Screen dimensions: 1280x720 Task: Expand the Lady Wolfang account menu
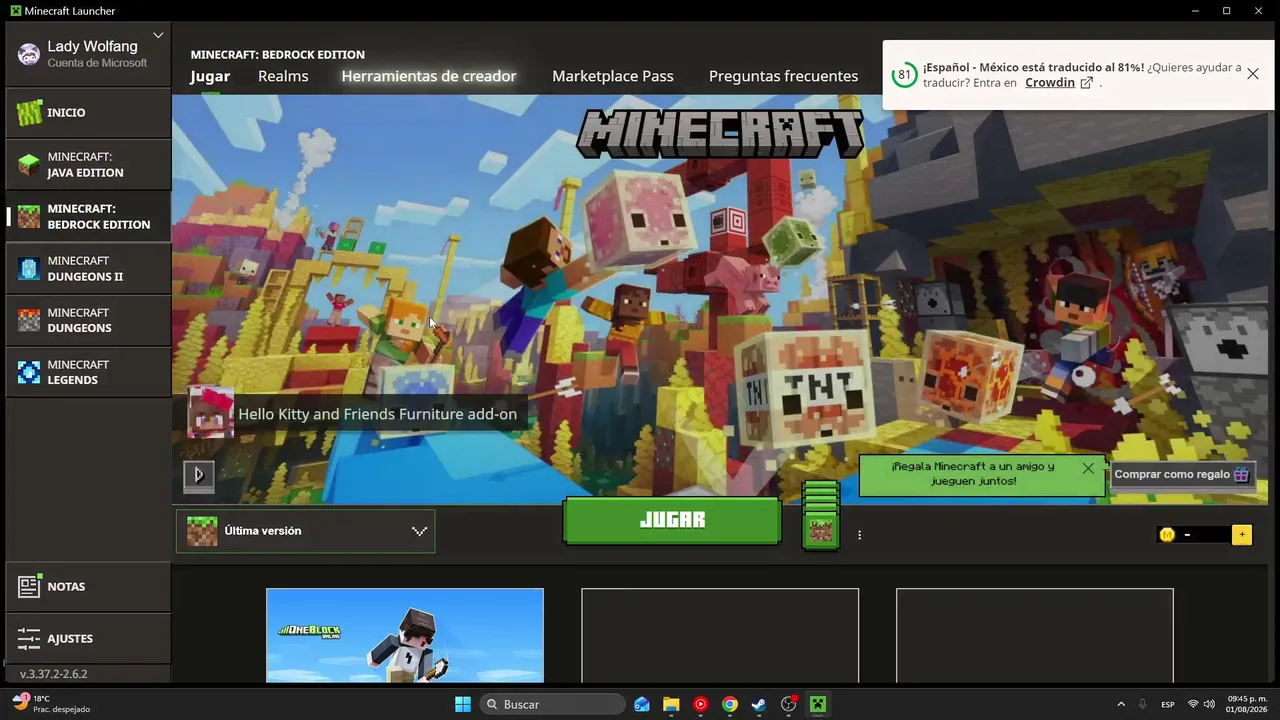[158, 36]
